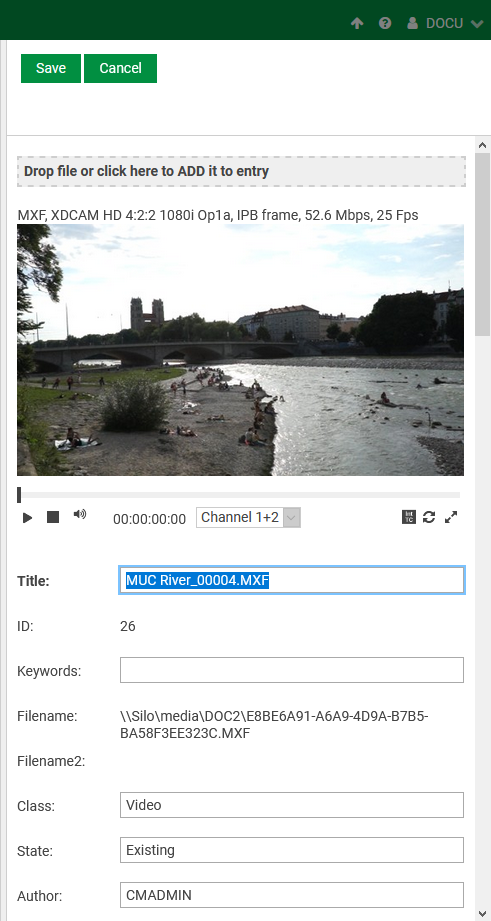This screenshot has height=921, width=491.
Task: Click the scrollbar down arrow
Action: 482,913
